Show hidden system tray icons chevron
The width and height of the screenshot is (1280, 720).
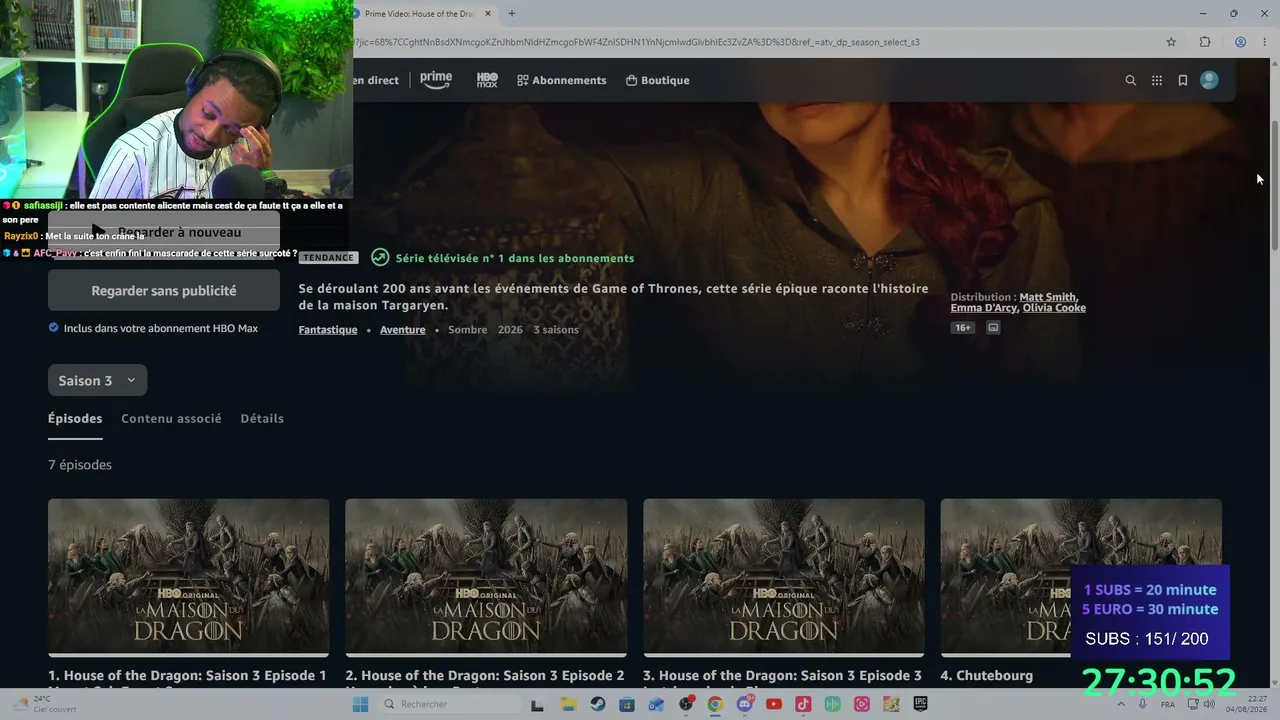click(1120, 704)
